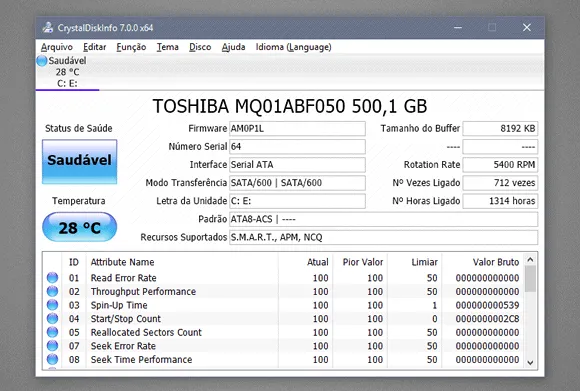Click status orb for Seek Error Rate

(x=53, y=346)
